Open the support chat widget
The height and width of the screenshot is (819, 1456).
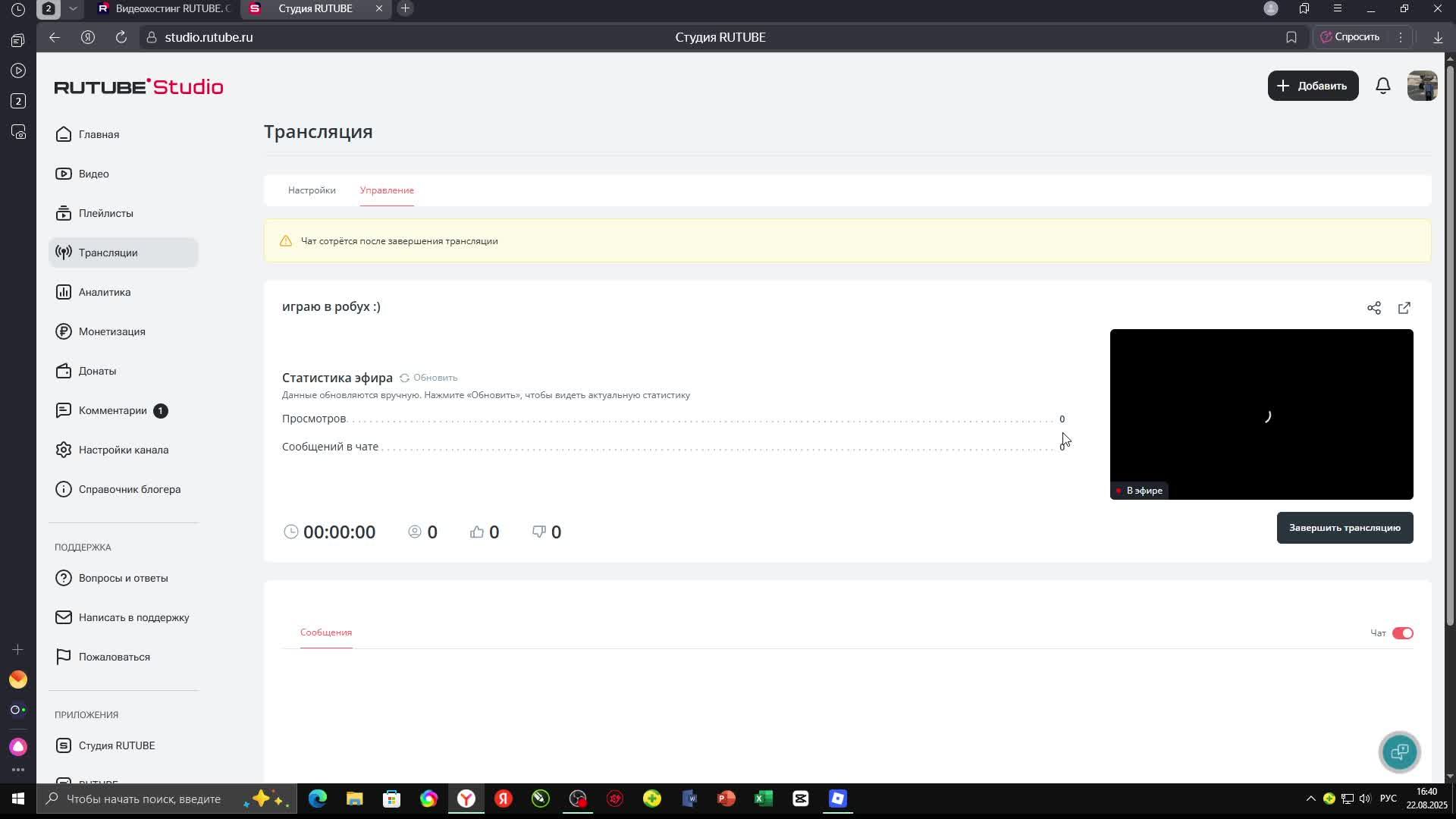[1399, 752]
